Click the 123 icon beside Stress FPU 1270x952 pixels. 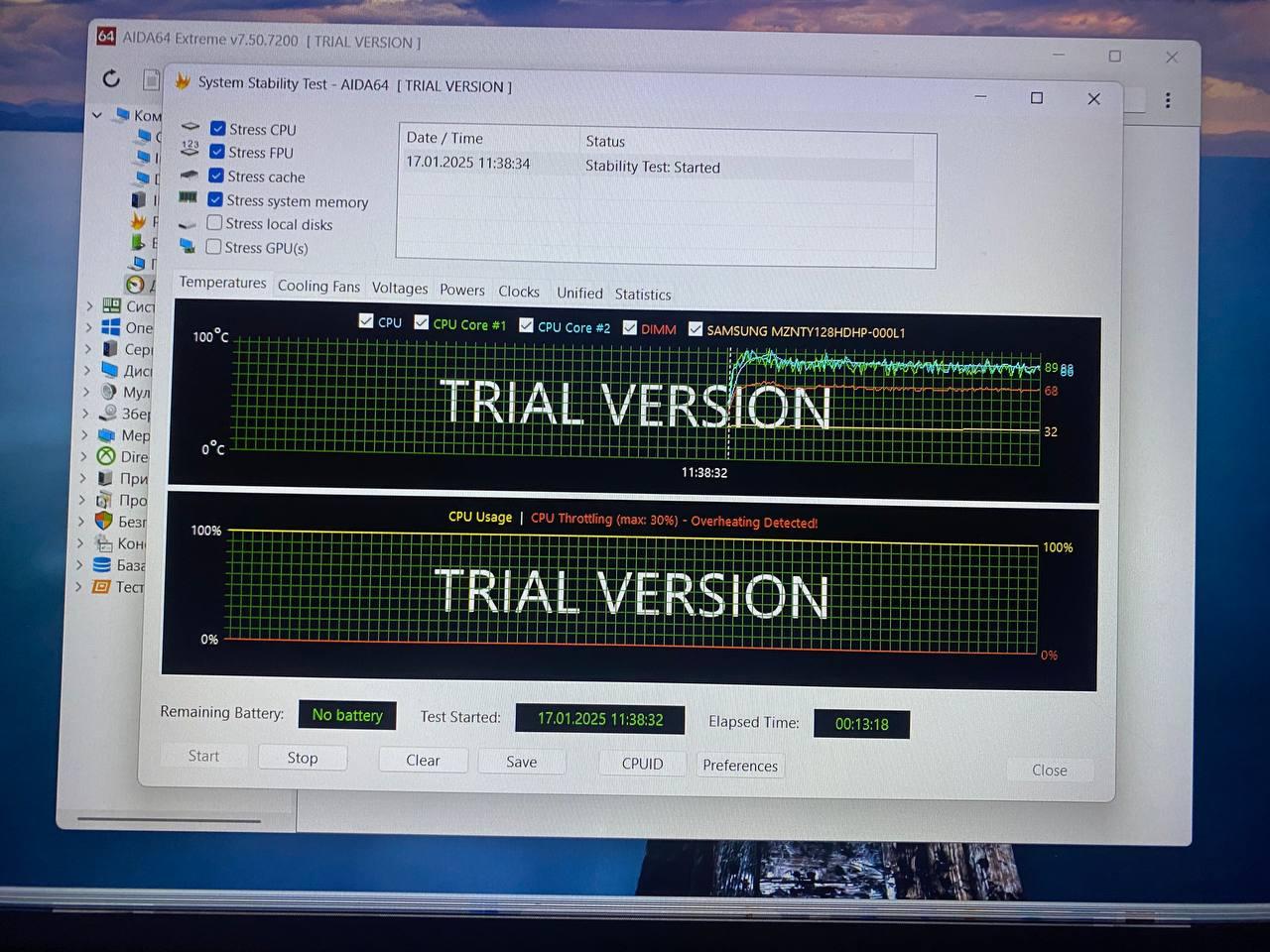click(190, 149)
